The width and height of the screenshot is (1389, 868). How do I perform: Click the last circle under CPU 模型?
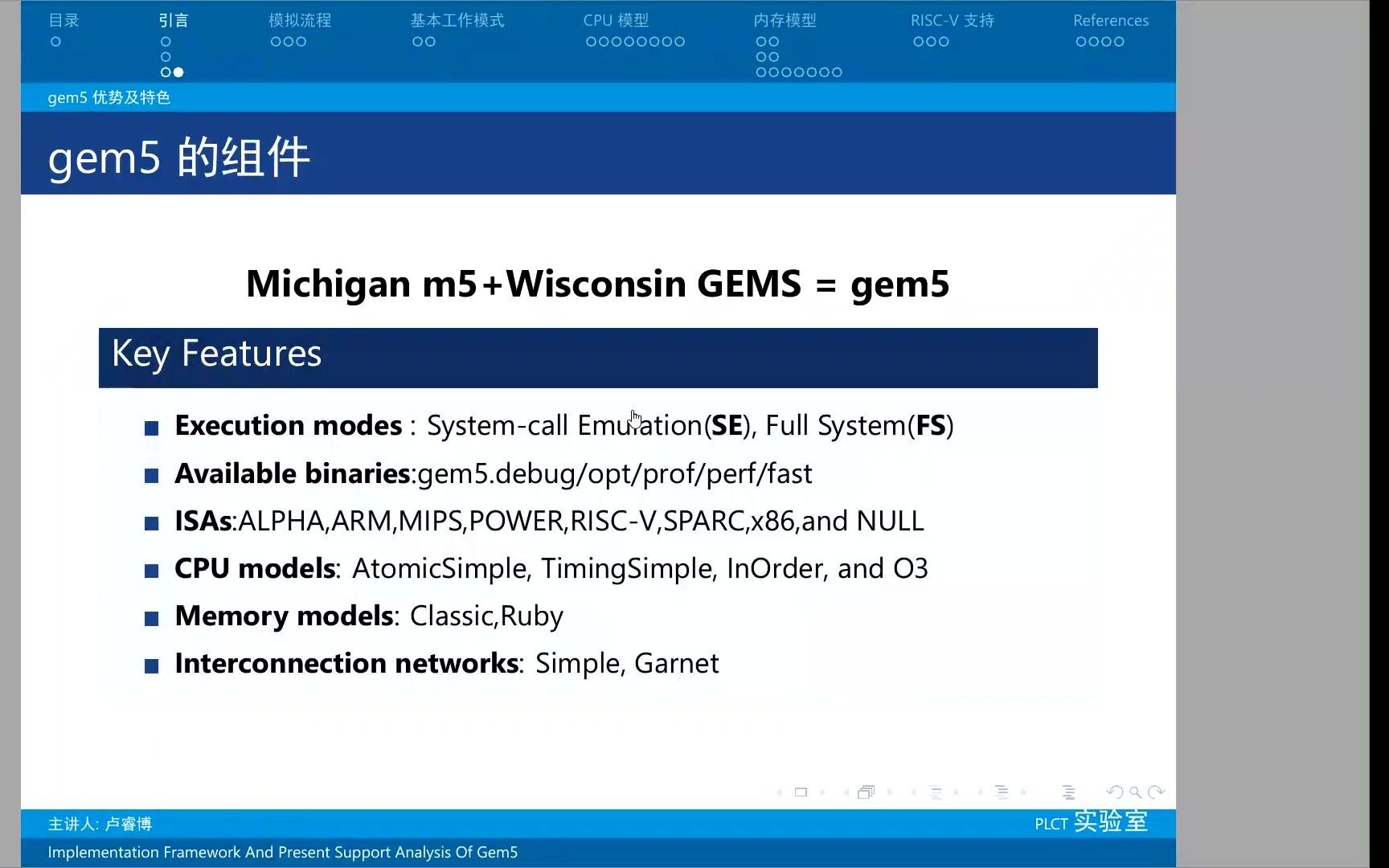[680, 42]
